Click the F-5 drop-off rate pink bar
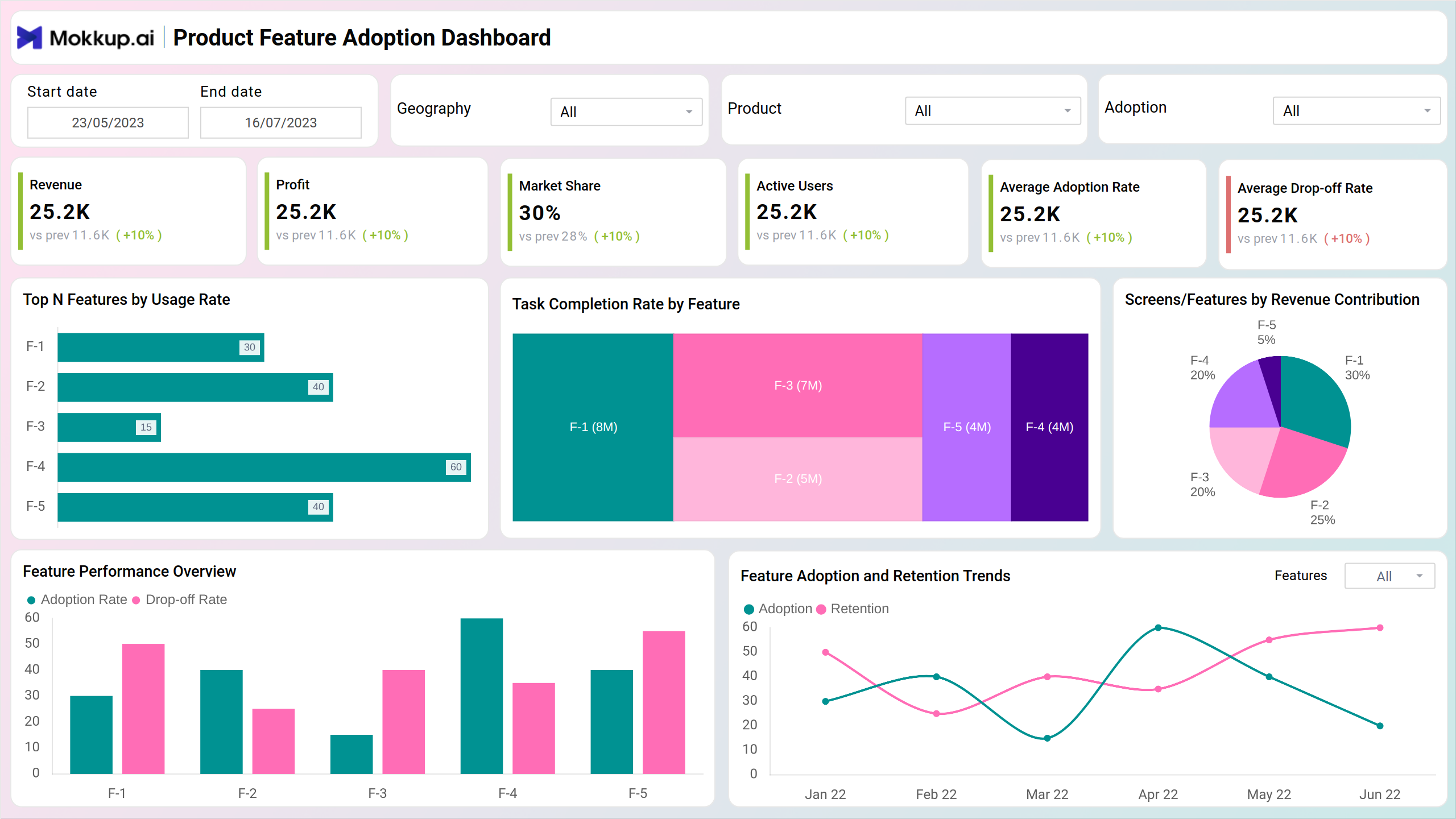The image size is (1456, 819). tap(664, 702)
